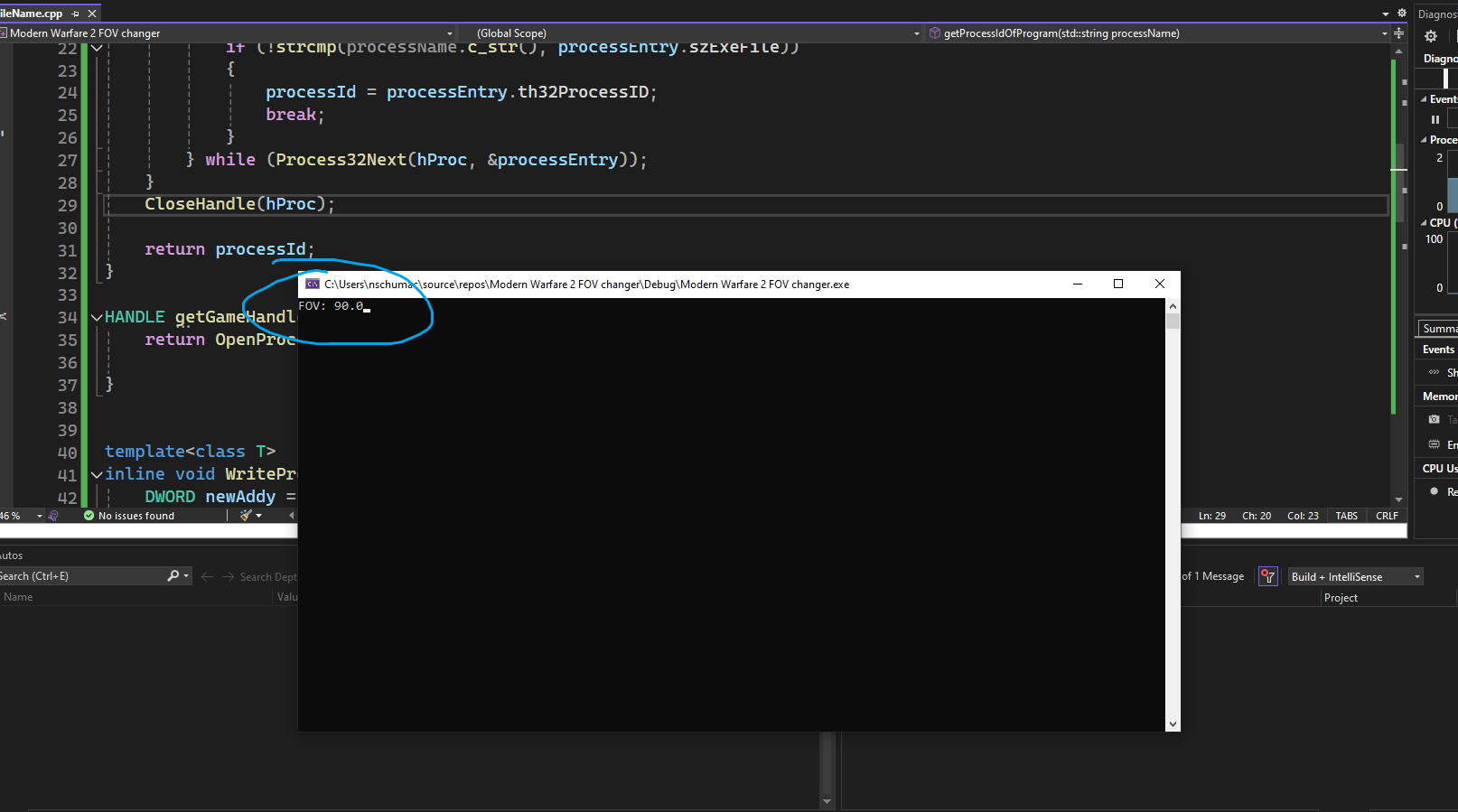Toggle the Error List build filter icon
The height and width of the screenshot is (812, 1458).
(1268, 576)
